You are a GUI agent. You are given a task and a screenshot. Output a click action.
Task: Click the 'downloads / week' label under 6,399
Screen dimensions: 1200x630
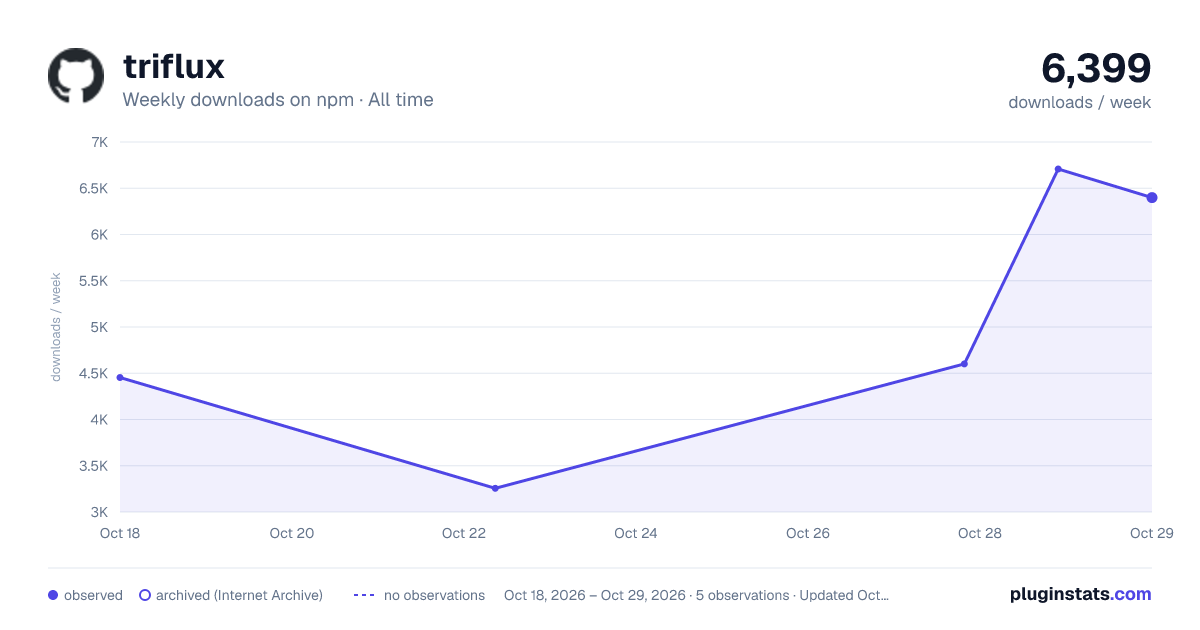click(1080, 102)
